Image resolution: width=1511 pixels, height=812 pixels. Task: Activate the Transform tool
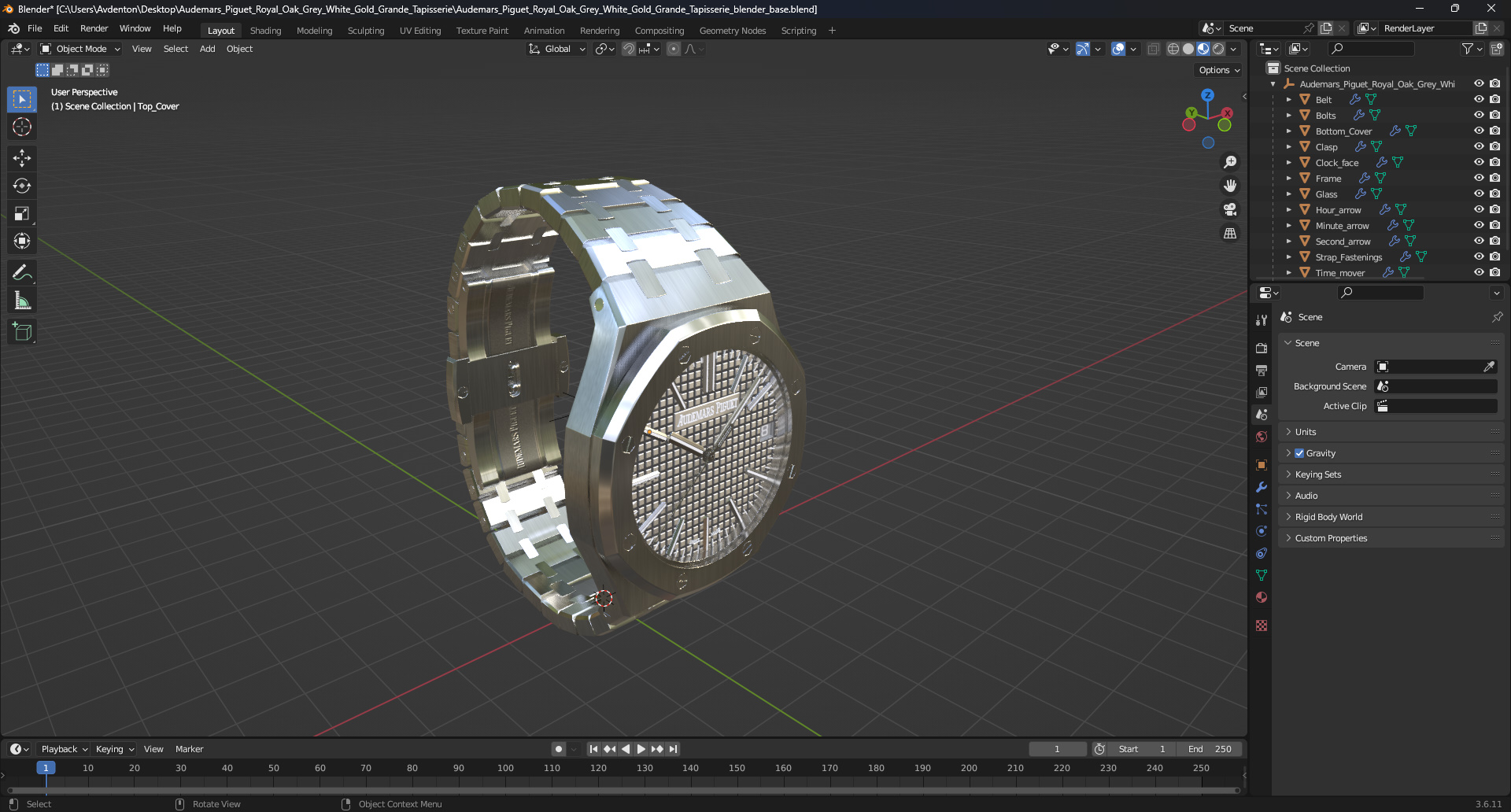coord(22,241)
